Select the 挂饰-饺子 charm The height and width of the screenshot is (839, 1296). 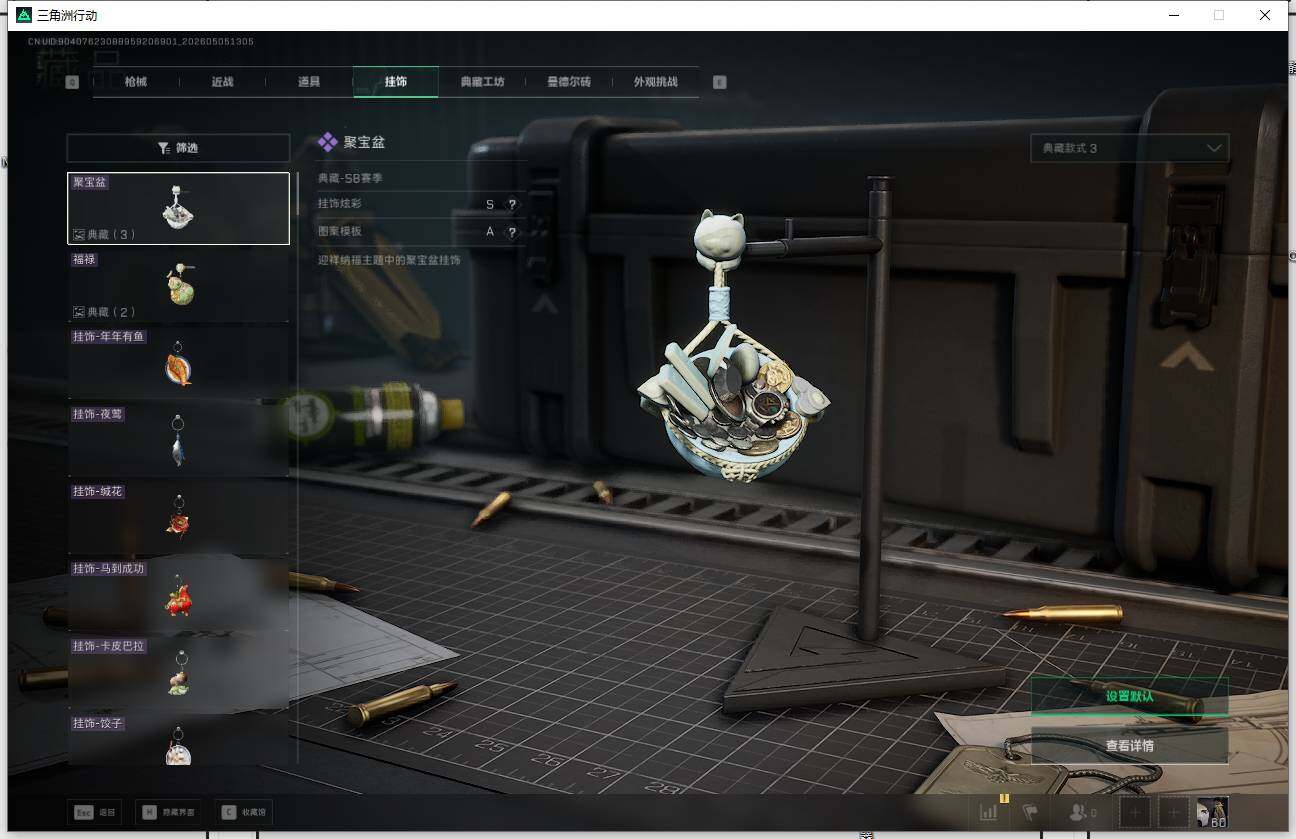click(x=178, y=740)
